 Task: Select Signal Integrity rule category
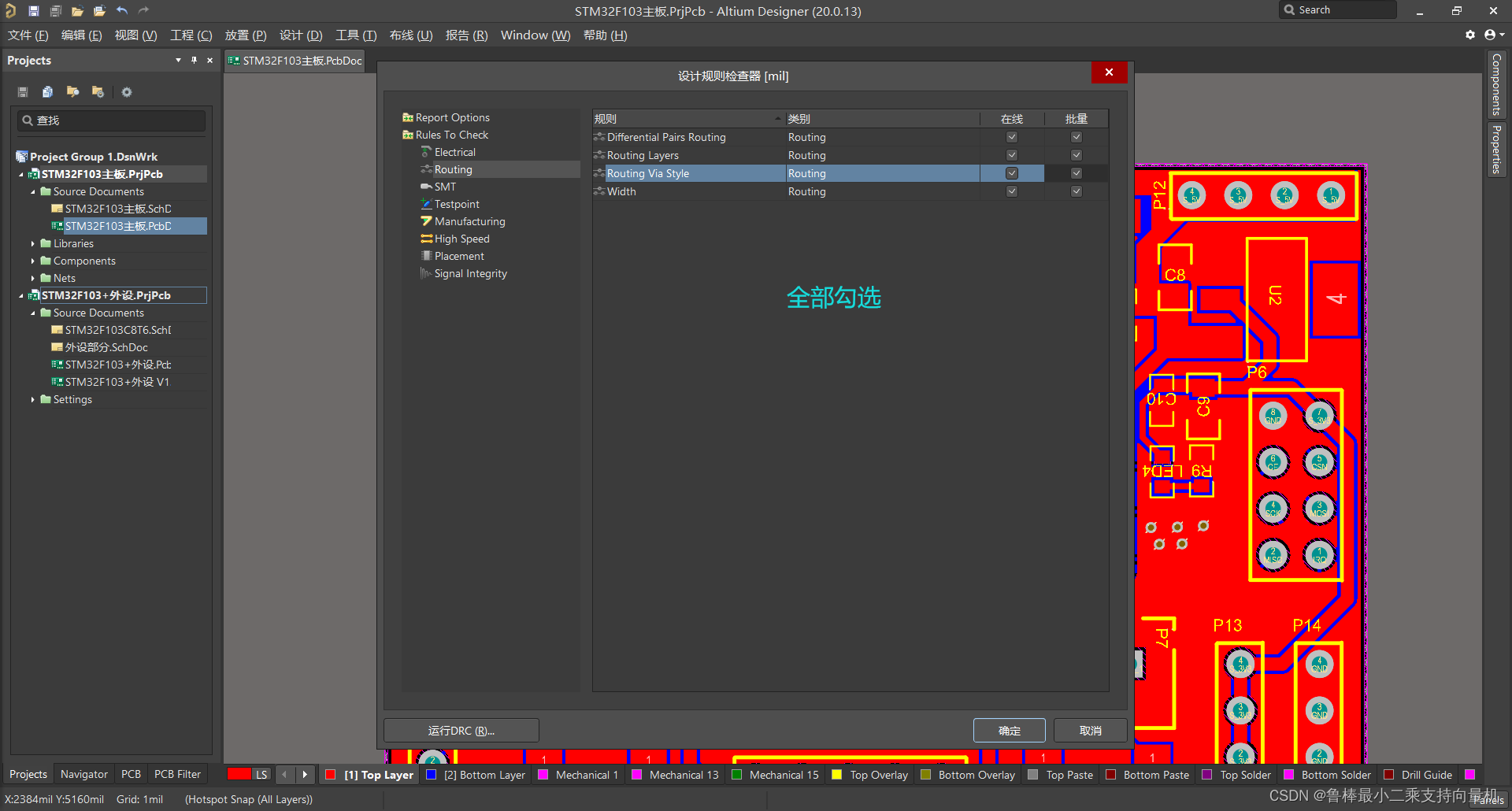click(470, 273)
